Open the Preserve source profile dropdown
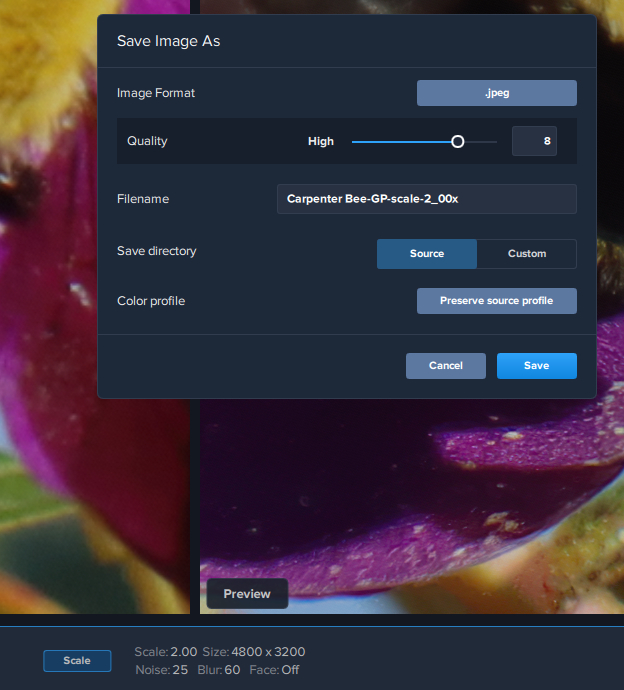 [496, 301]
